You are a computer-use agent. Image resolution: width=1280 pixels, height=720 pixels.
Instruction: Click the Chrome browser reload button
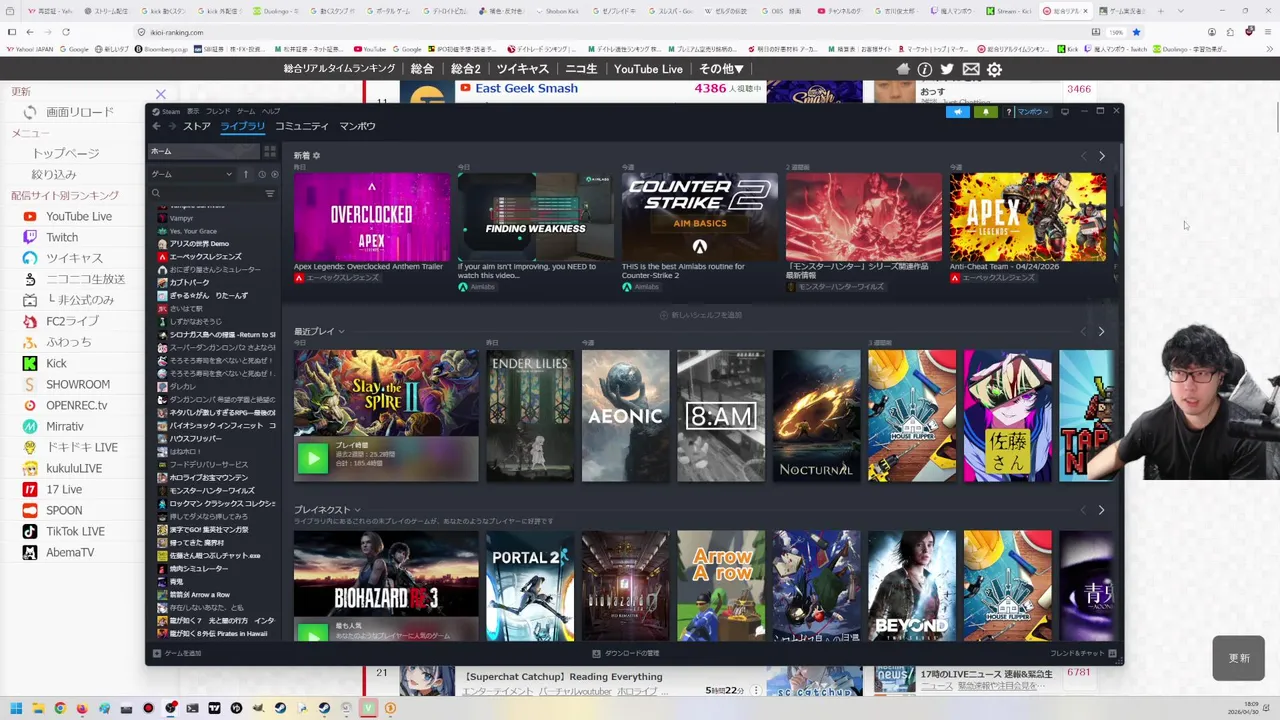[65, 32]
